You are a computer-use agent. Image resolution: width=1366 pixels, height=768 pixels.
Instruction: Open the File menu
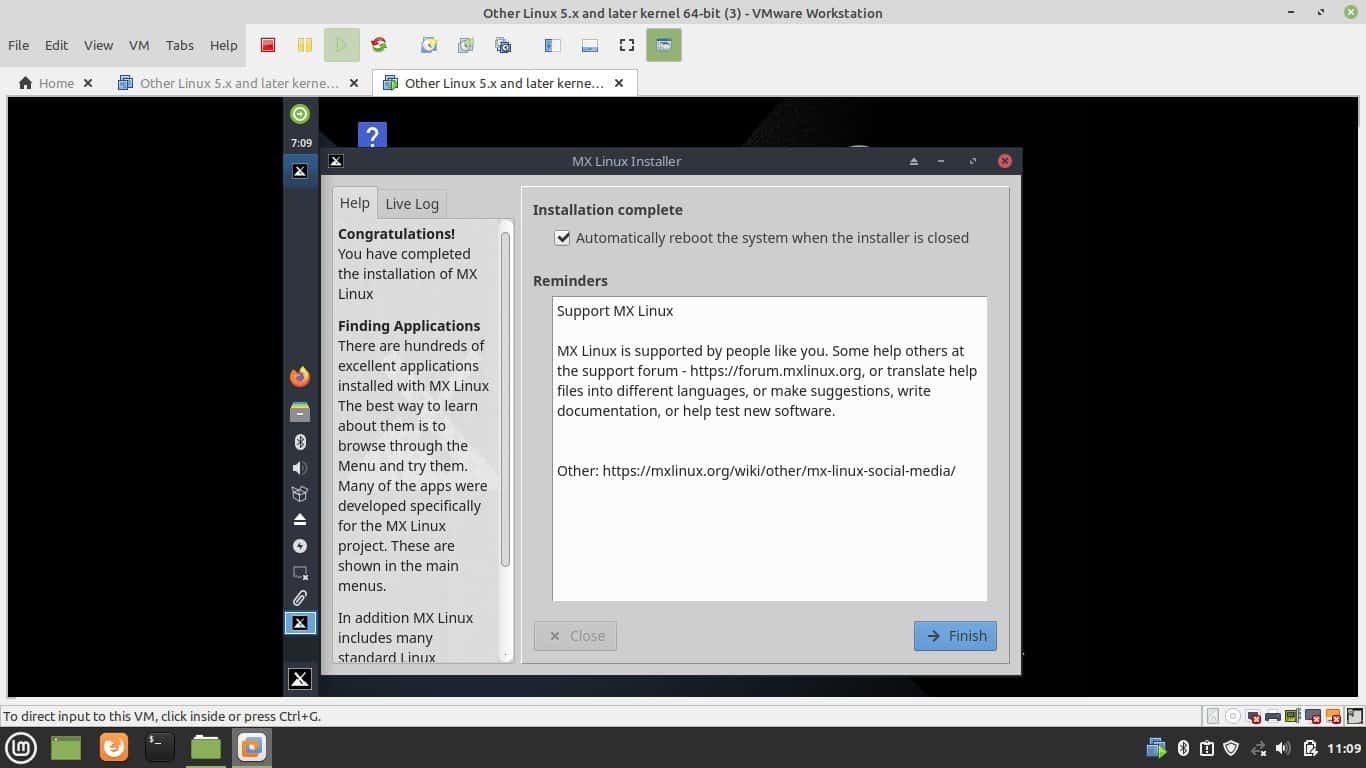[18, 45]
